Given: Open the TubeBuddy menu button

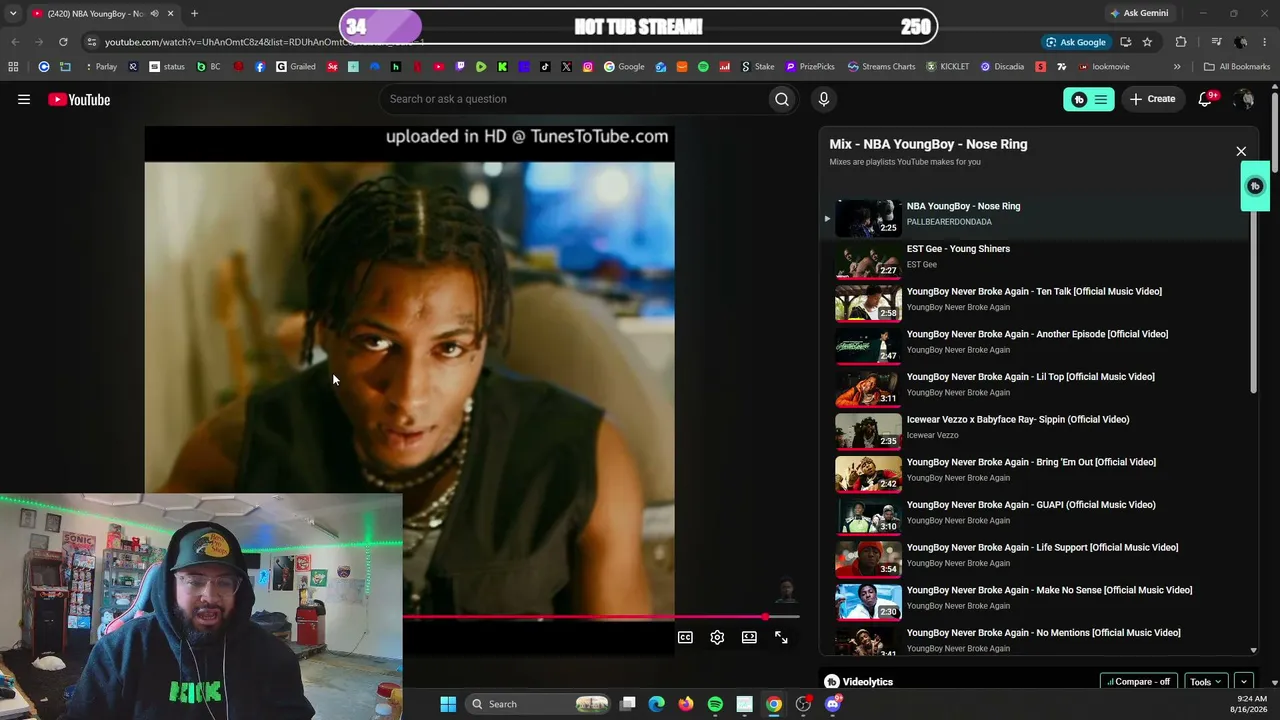Looking at the screenshot, I should coord(1089,99).
